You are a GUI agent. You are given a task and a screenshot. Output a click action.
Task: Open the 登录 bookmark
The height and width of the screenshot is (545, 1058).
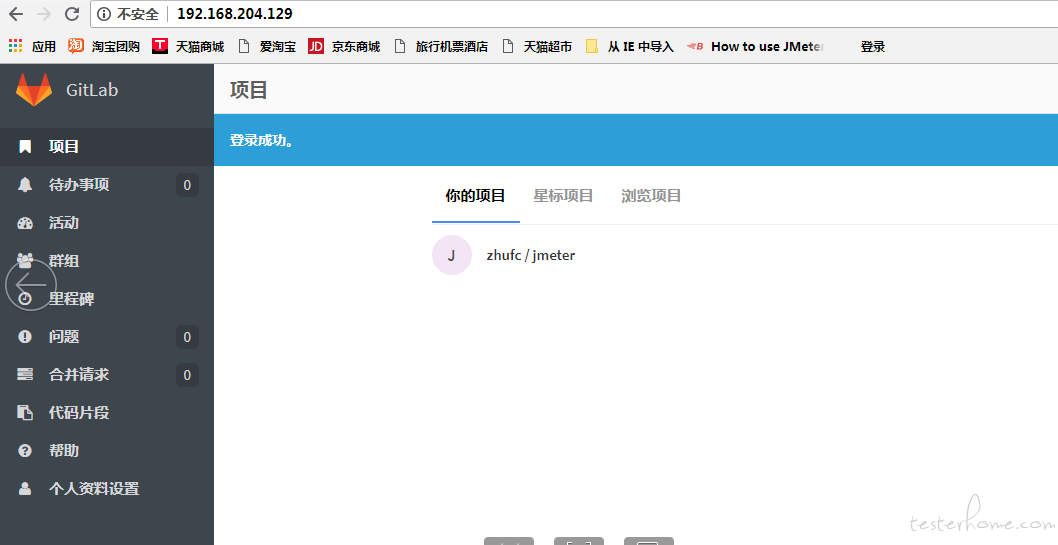(x=872, y=47)
